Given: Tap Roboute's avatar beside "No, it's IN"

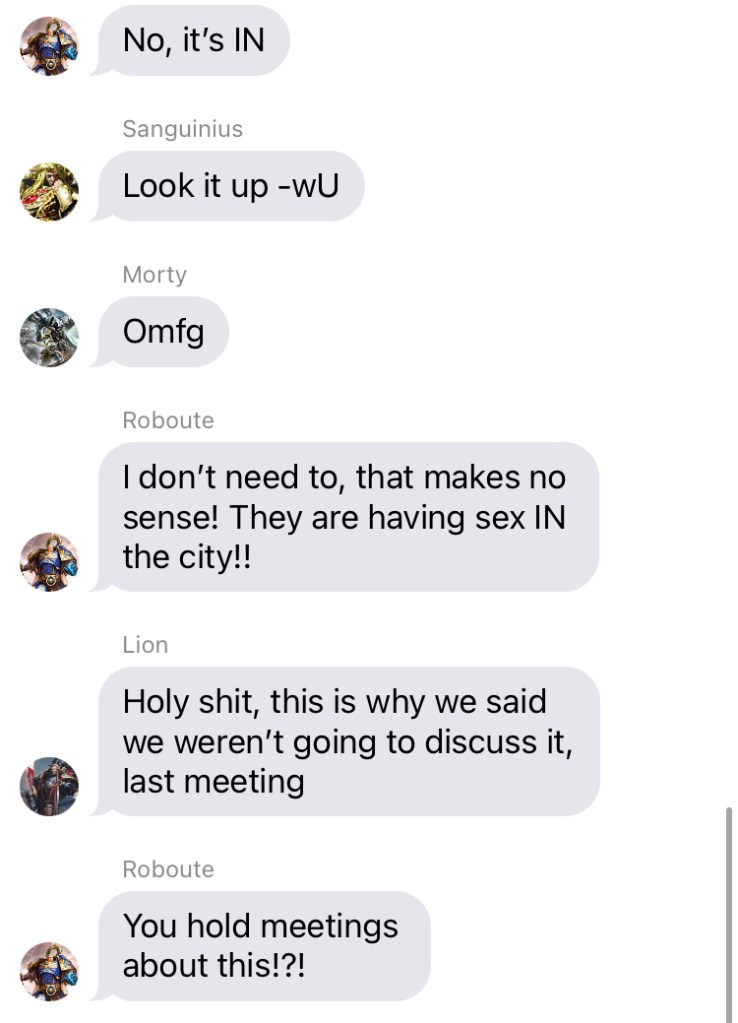Looking at the screenshot, I should [x=49, y=46].
